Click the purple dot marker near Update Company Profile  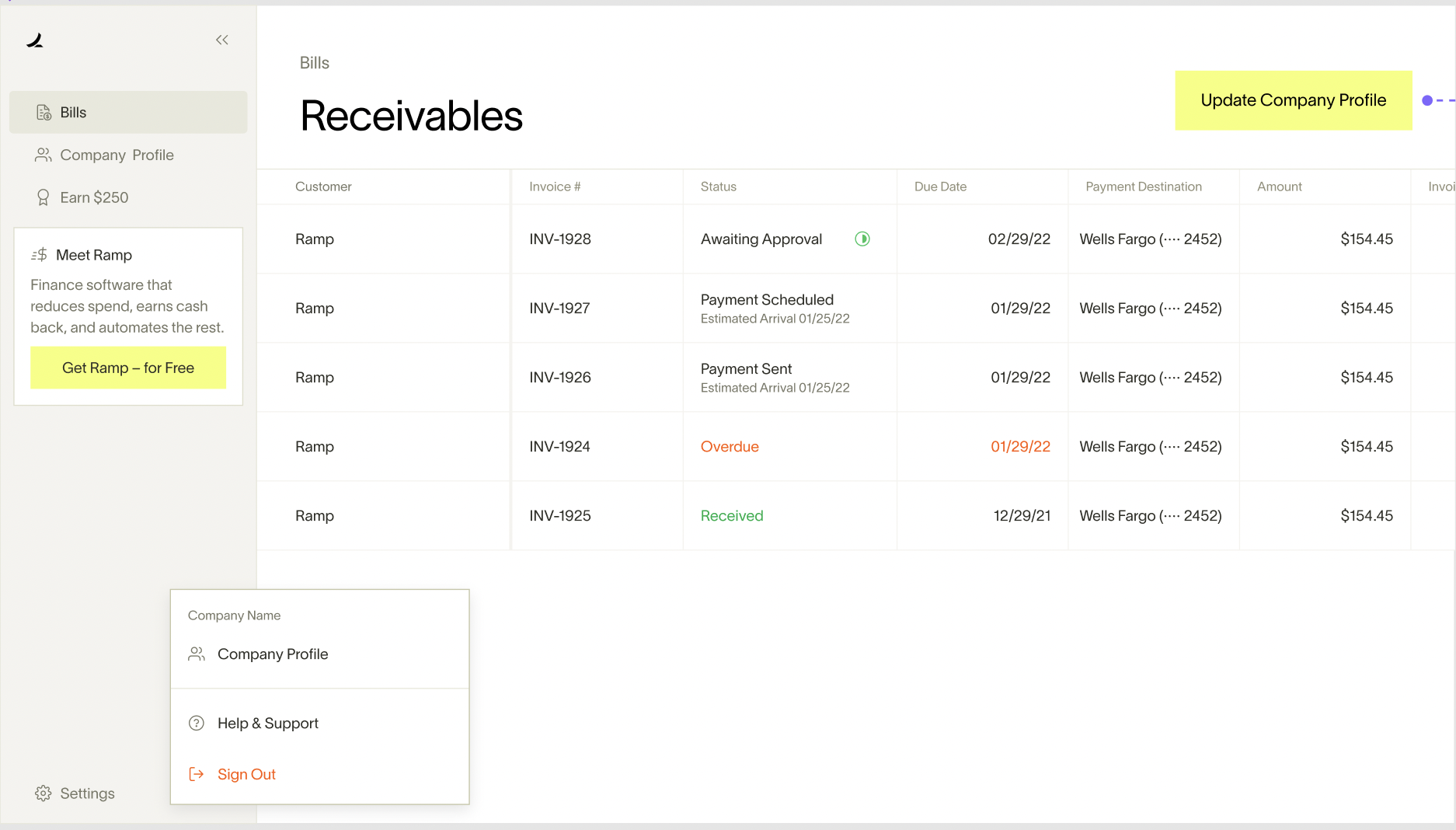(1427, 100)
